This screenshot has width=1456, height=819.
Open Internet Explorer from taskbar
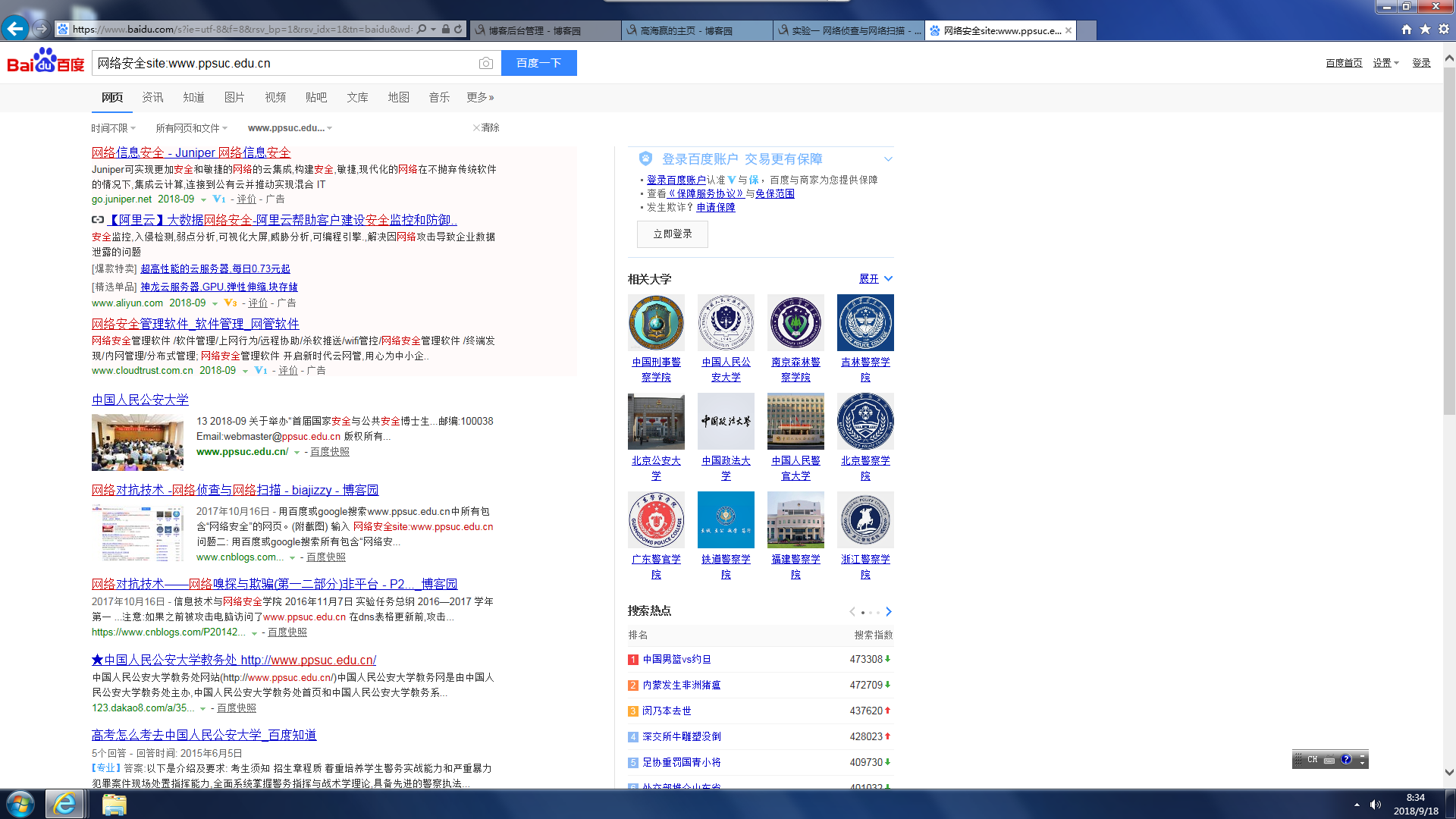64,804
